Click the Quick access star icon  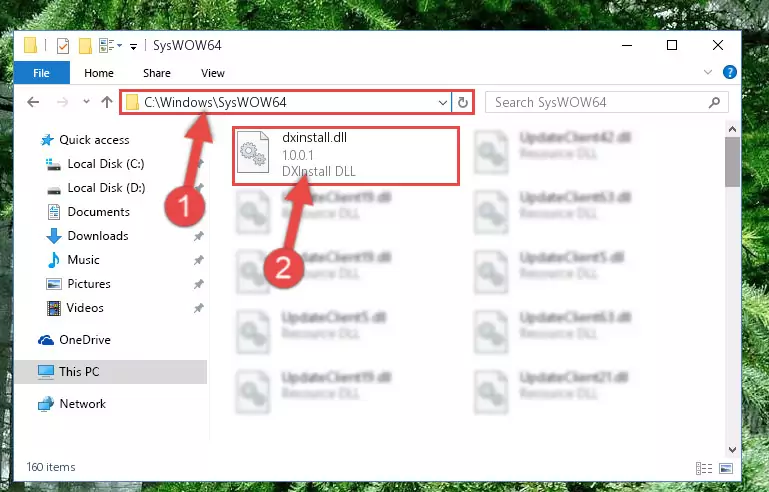(47, 140)
